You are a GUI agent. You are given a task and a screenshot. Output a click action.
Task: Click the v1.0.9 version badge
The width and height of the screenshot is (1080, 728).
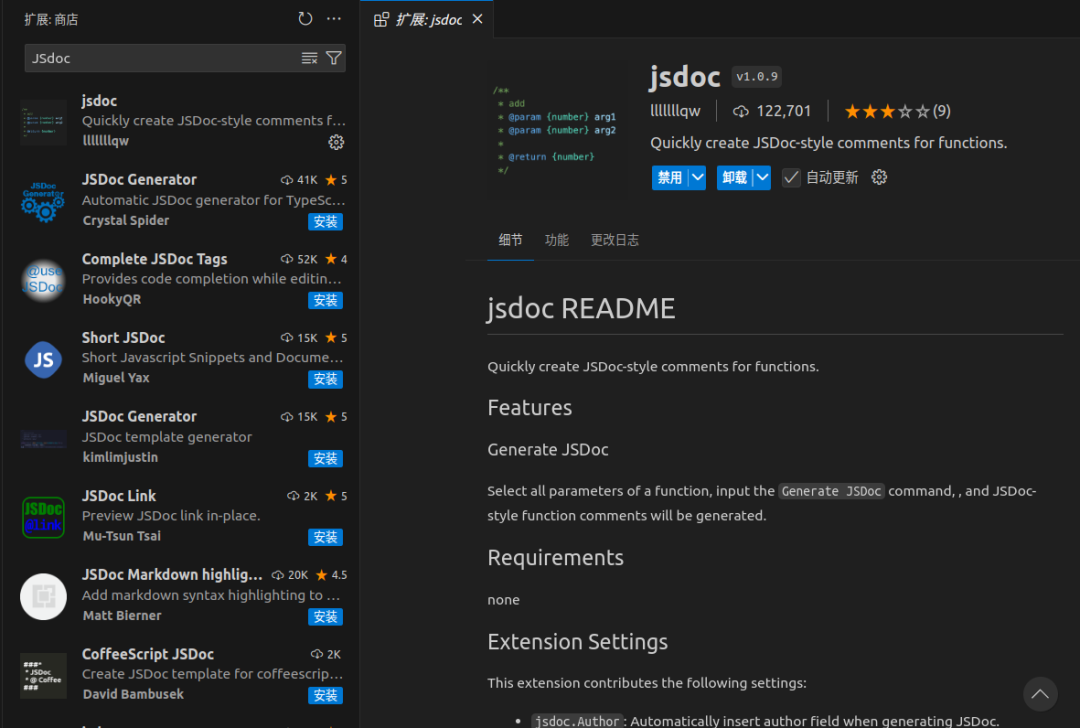point(756,76)
